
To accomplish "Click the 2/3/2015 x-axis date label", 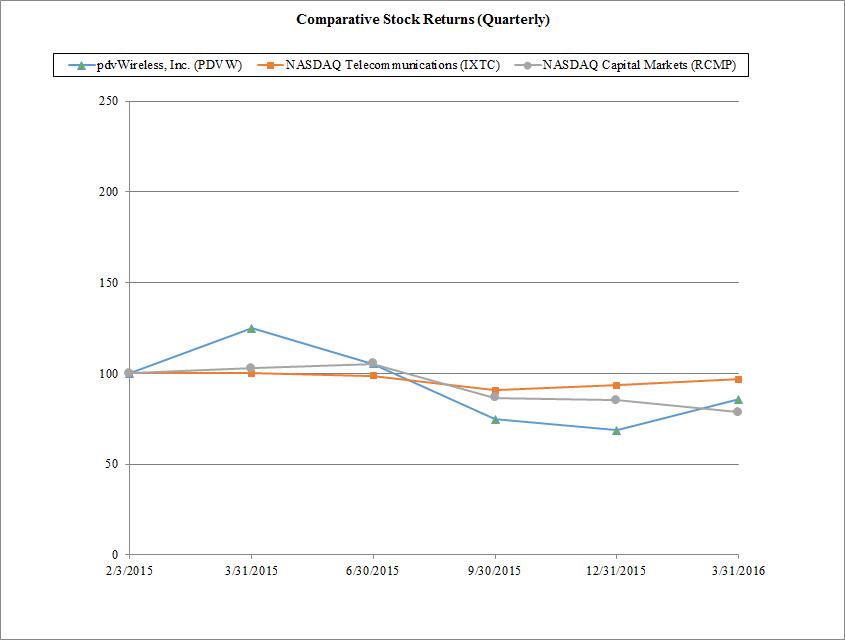I will [129, 571].
